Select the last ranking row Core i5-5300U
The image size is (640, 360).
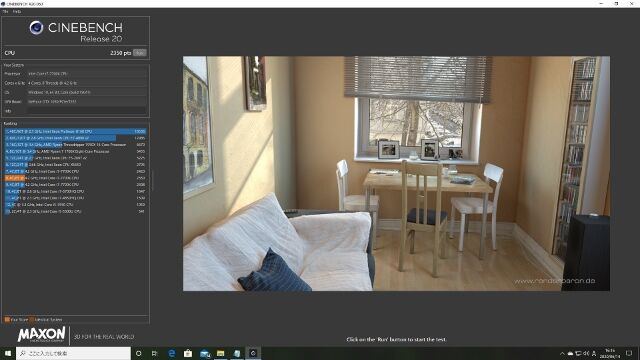click(76, 211)
